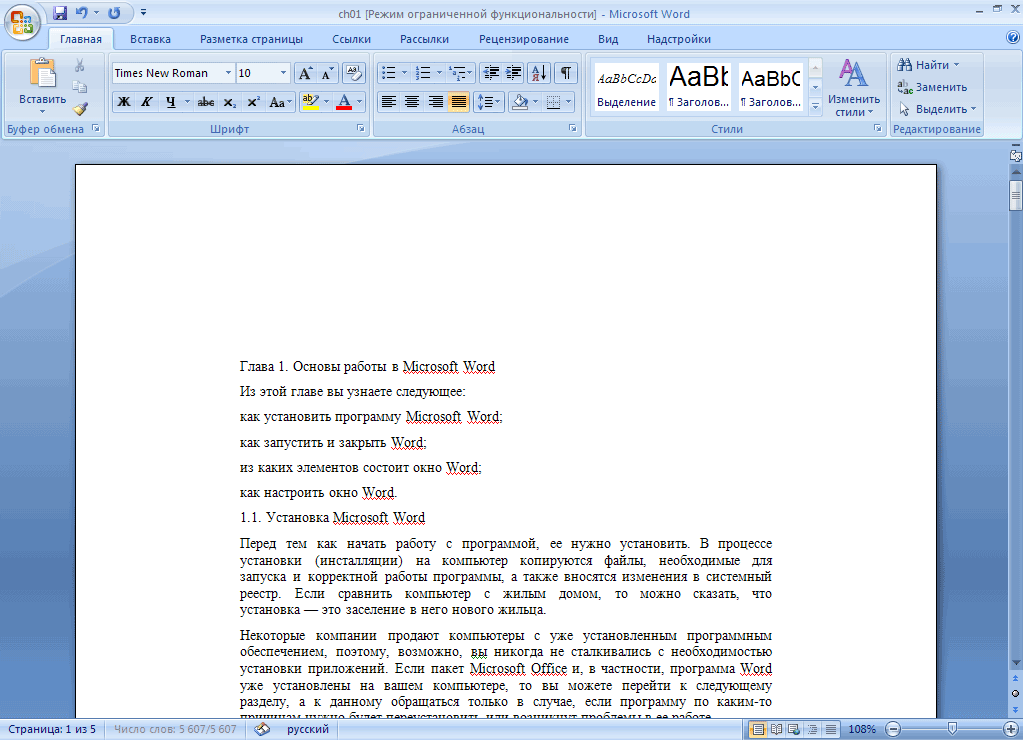This screenshot has width=1023, height=740.
Task: Cut selection with scissors icon
Action: [x=80, y=65]
